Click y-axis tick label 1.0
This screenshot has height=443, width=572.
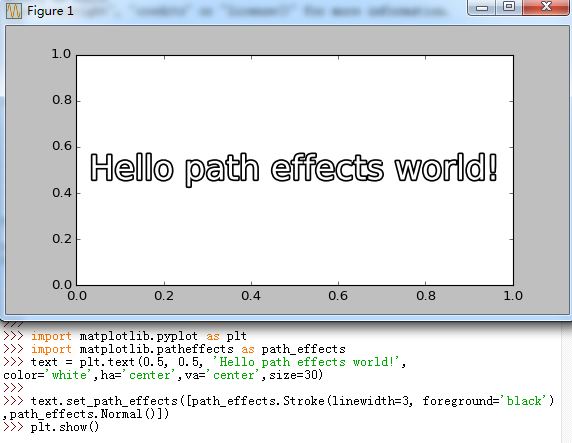coord(61,54)
